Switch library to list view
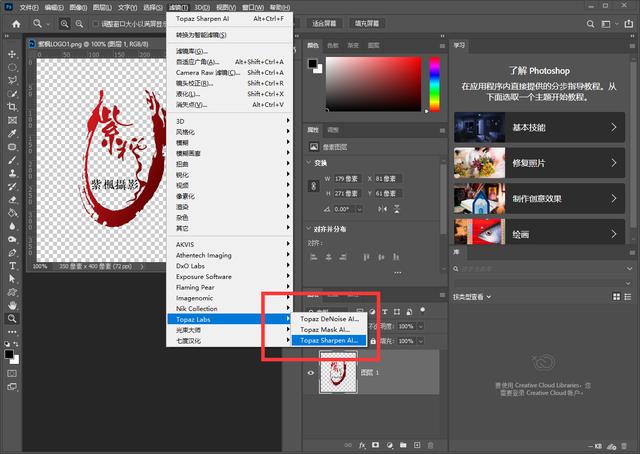 pyautogui.click(x=628, y=297)
